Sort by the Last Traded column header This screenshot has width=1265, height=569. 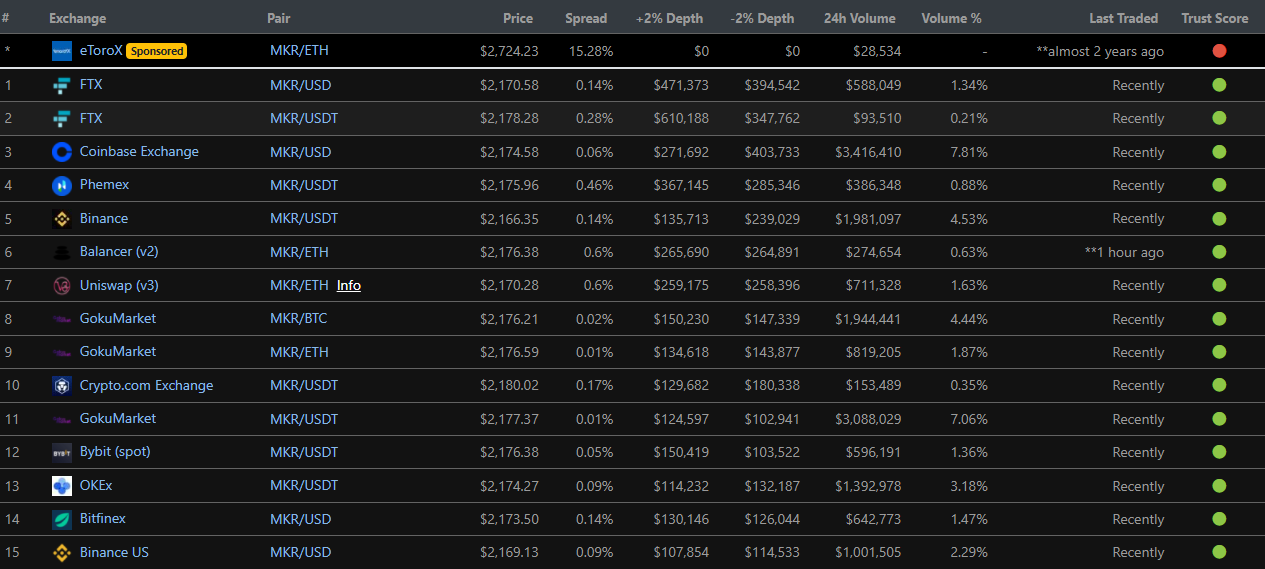(1124, 18)
